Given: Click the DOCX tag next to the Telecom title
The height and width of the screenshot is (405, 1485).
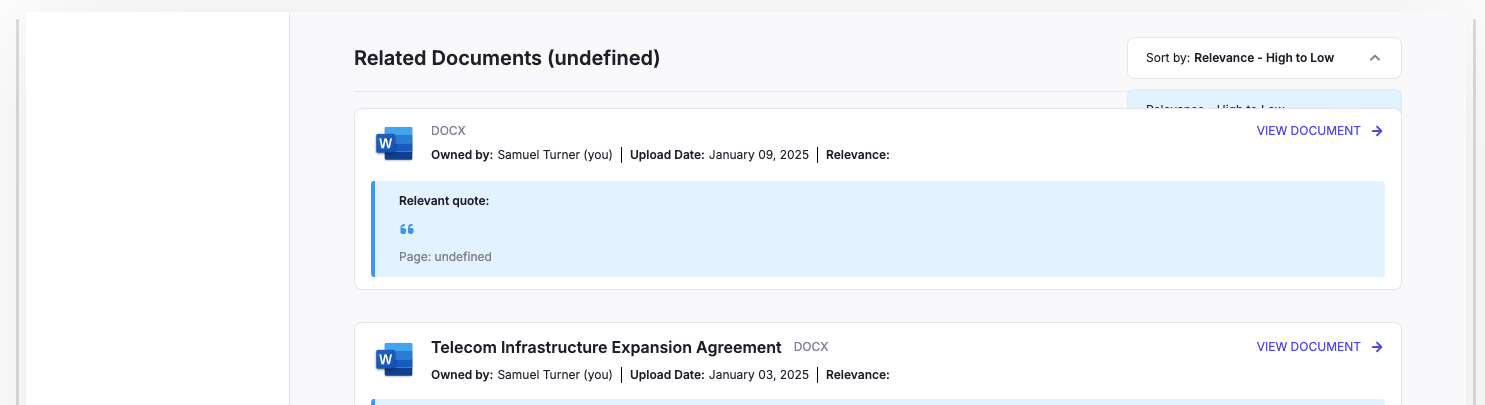Looking at the screenshot, I should click(811, 347).
